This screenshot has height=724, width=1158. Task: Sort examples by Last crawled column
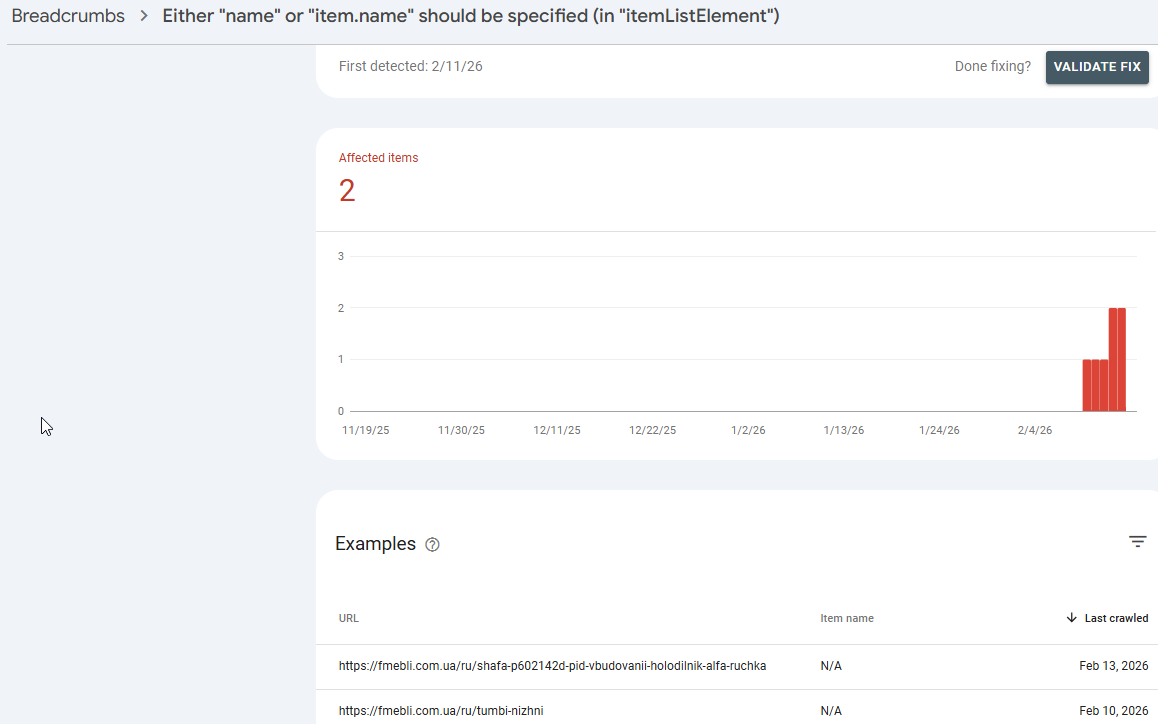pyautogui.click(x=1116, y=618)
